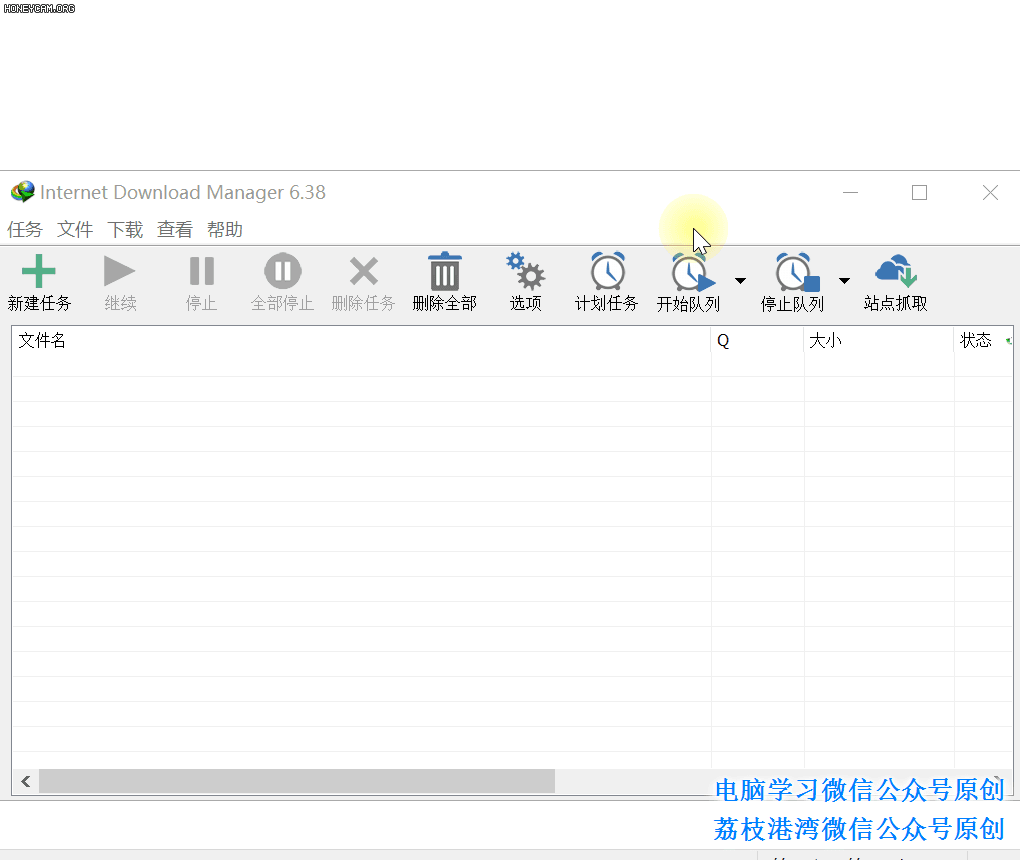Click the 新建任务 green plus icon
Screen dimensions: 1020x860
point(39,272)
